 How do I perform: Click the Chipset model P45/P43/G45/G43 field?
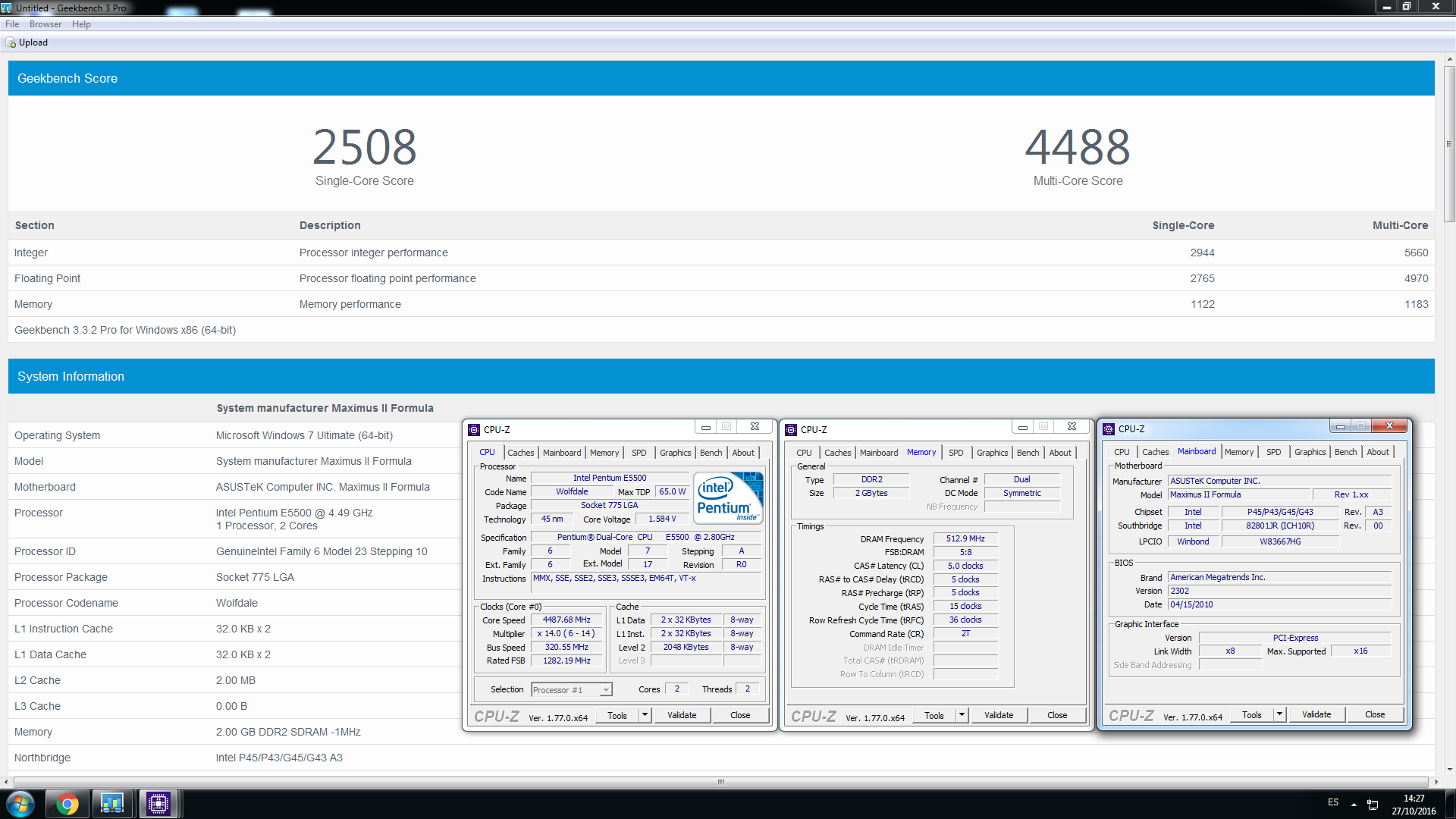click(1280, 513)
